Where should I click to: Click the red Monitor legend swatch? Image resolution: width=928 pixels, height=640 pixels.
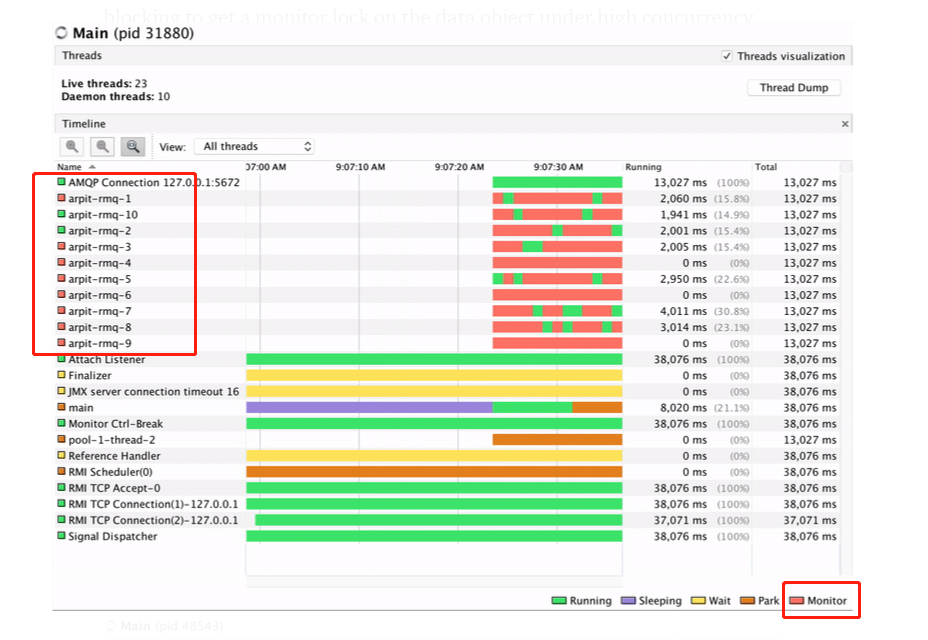(x=797, y=600)
